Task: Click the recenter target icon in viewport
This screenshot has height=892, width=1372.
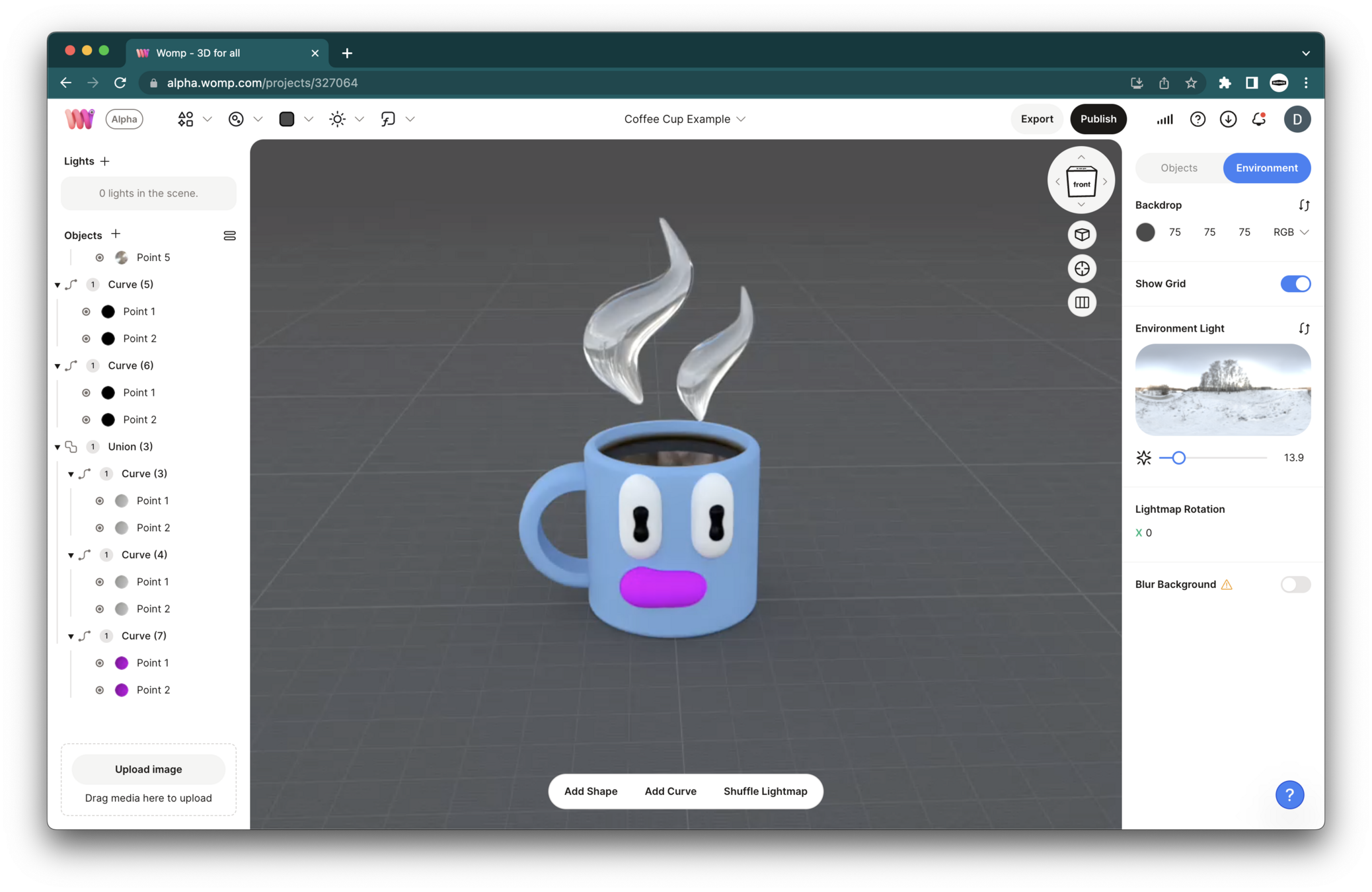Action: pos(1082,269)
